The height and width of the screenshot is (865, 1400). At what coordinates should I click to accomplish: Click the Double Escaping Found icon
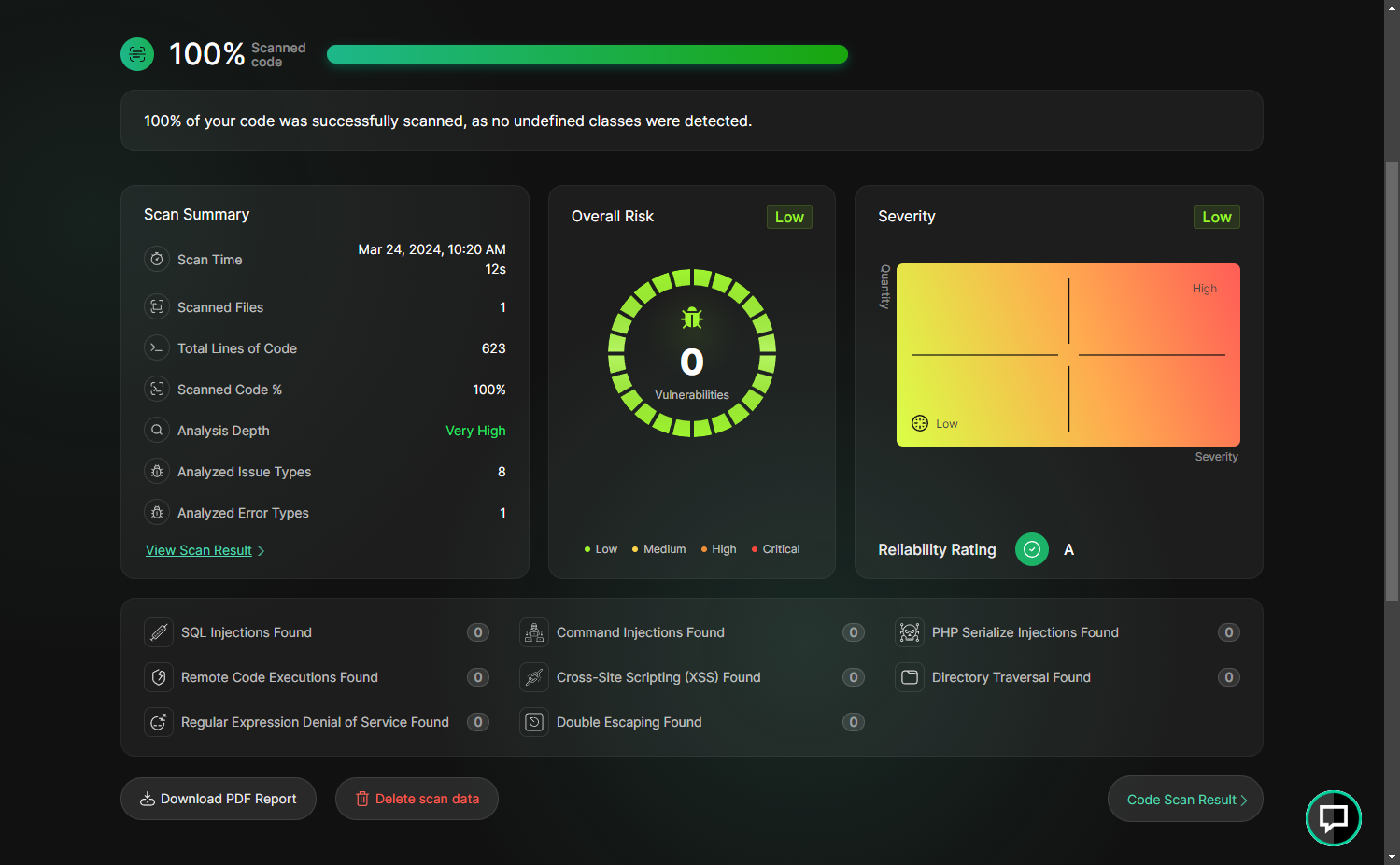pyautogui.click(x=534, y=722)
